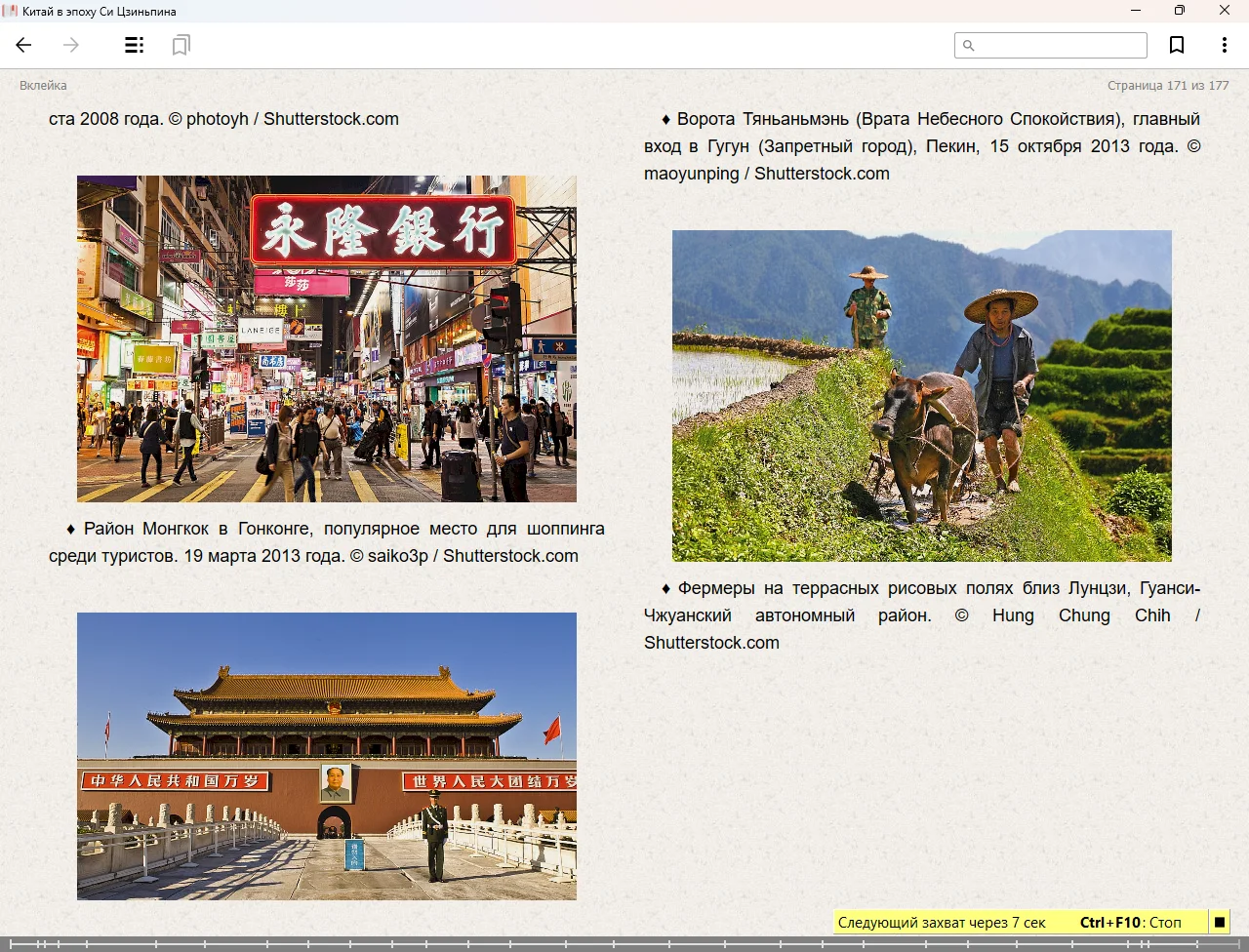Image resolution: width=1249 pixels, height=952 pixels.
Task: Open the table of contents icon
Action: pos(135,45)
